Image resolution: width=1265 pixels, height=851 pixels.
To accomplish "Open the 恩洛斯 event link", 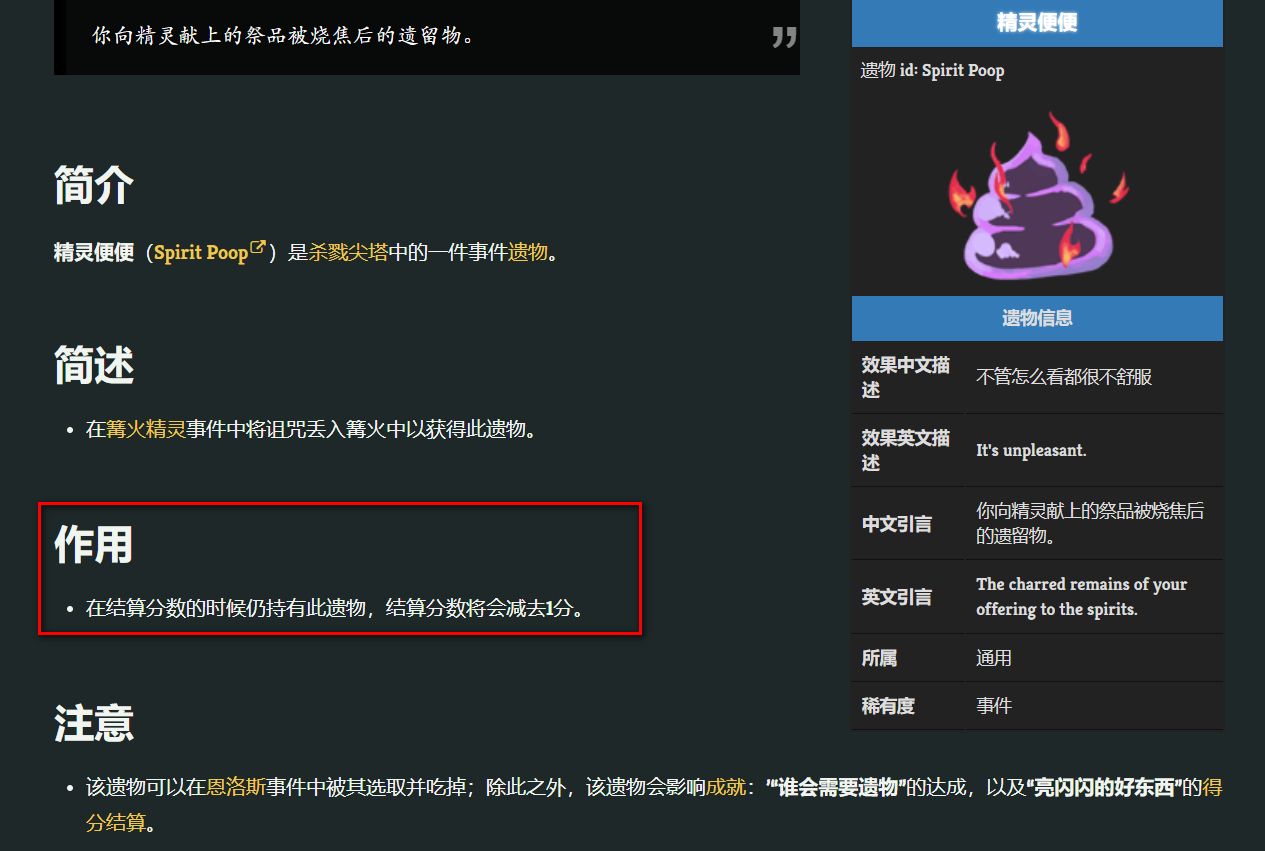I will [236, 787].
